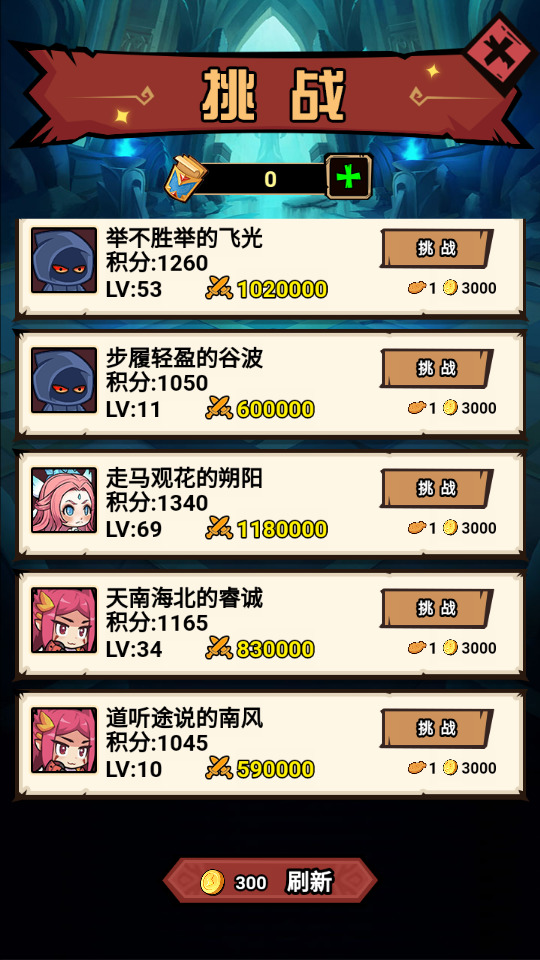Challenge 举不胜举的飞光 with the 挑战 button
540x960 pixels.
point(437,249)
